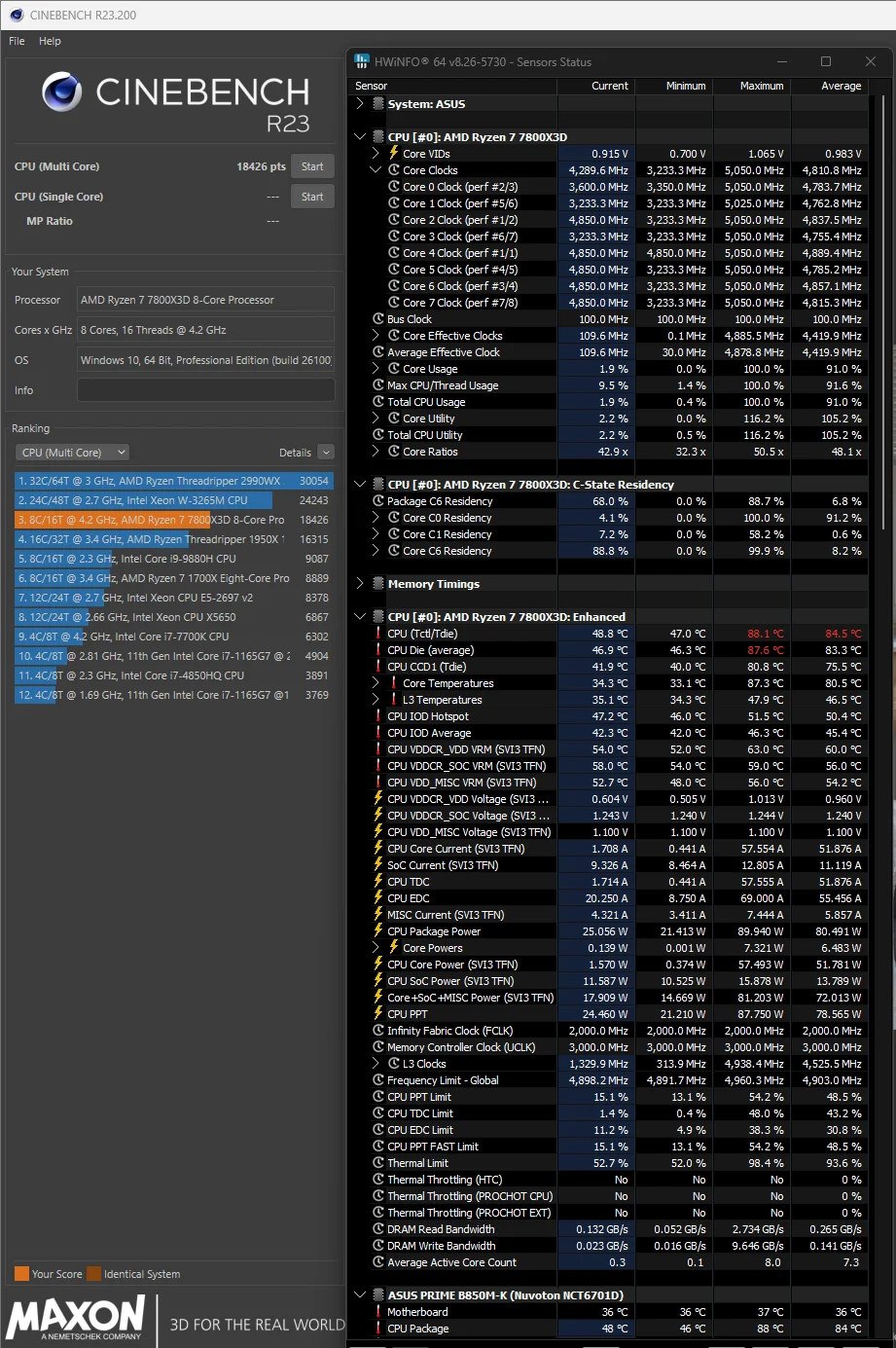896x1348 pixels.
Task: Click the Maximum column header
Action: 752,86
